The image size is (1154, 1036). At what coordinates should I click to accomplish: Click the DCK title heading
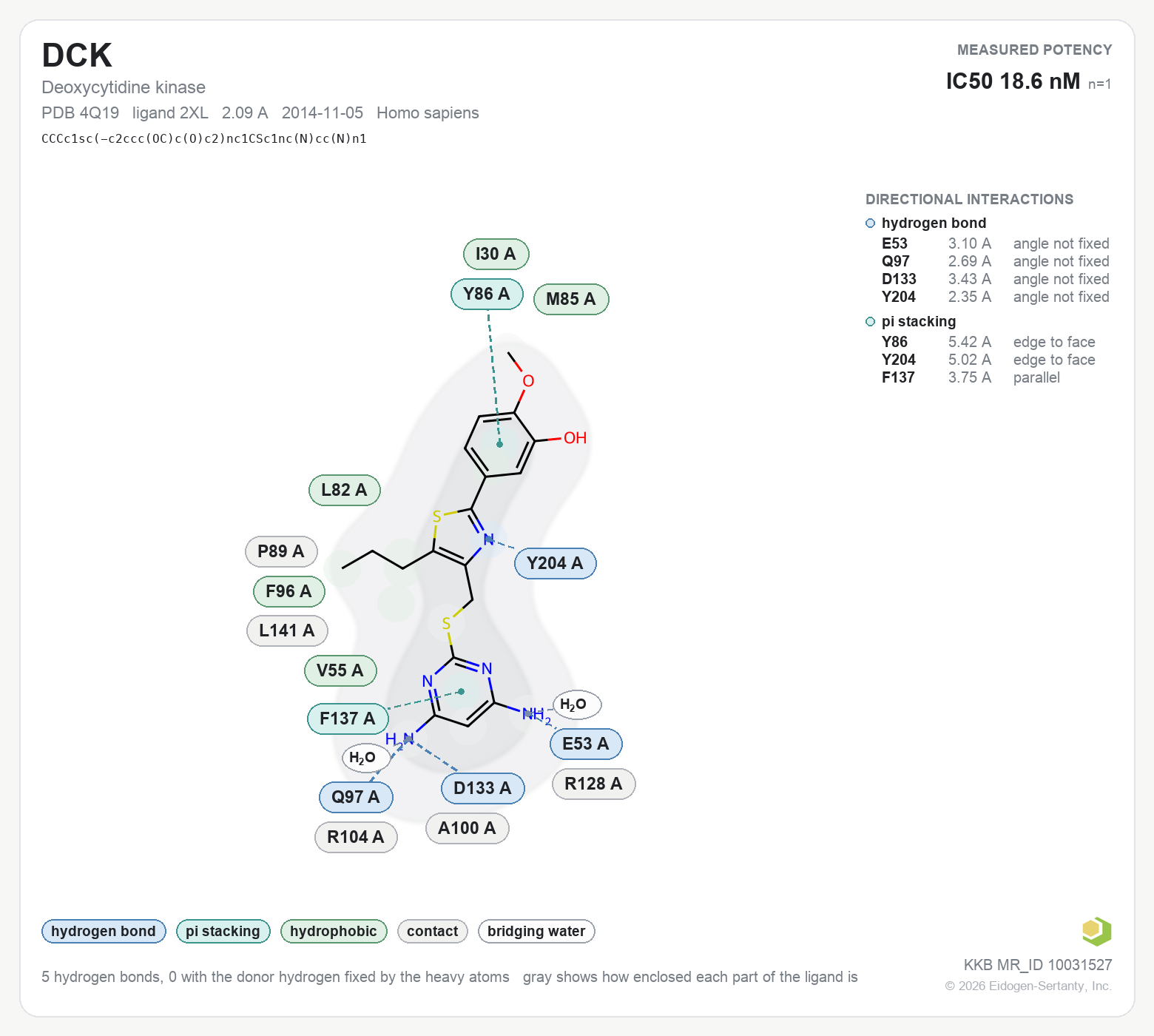77,55
